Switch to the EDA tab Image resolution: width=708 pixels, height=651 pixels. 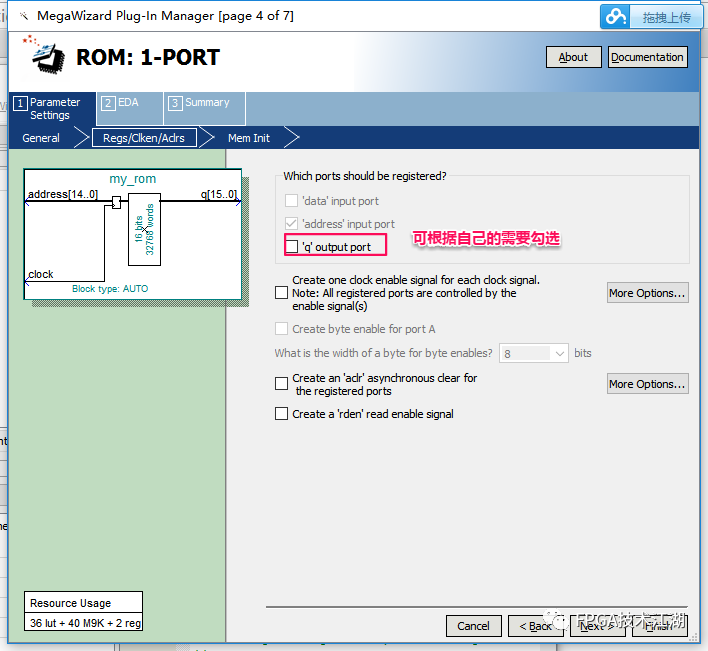pyautogui.click(x=129, y=108)
